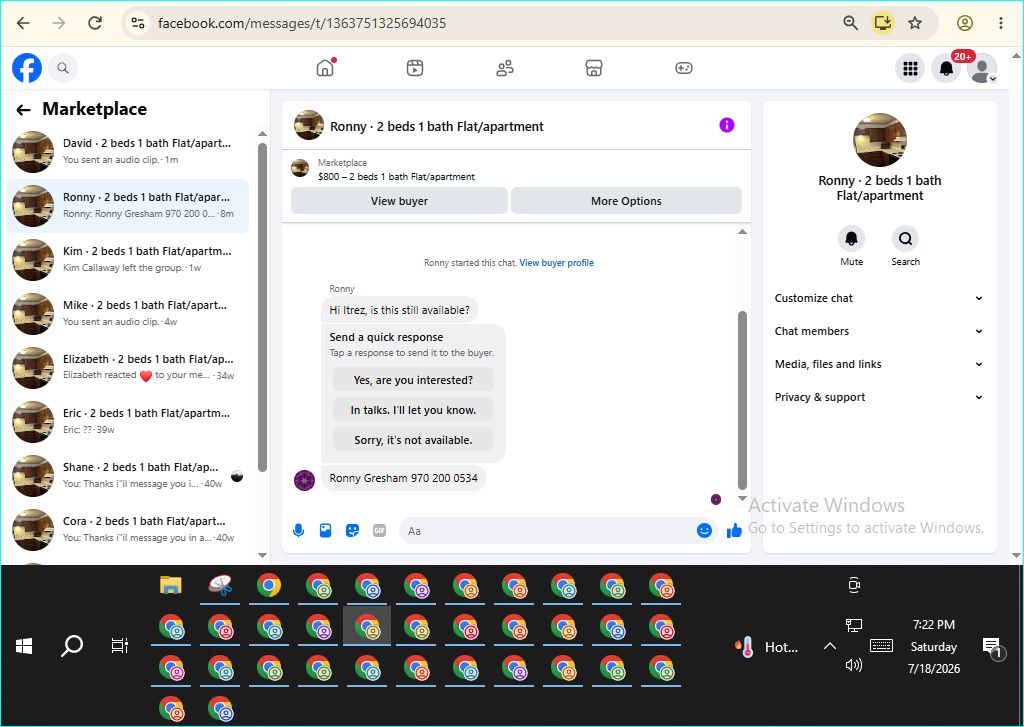Open Chrome zoom magnifier icon in address bar
Viewport: 1024px width, 727px height.
coord(850,24)
